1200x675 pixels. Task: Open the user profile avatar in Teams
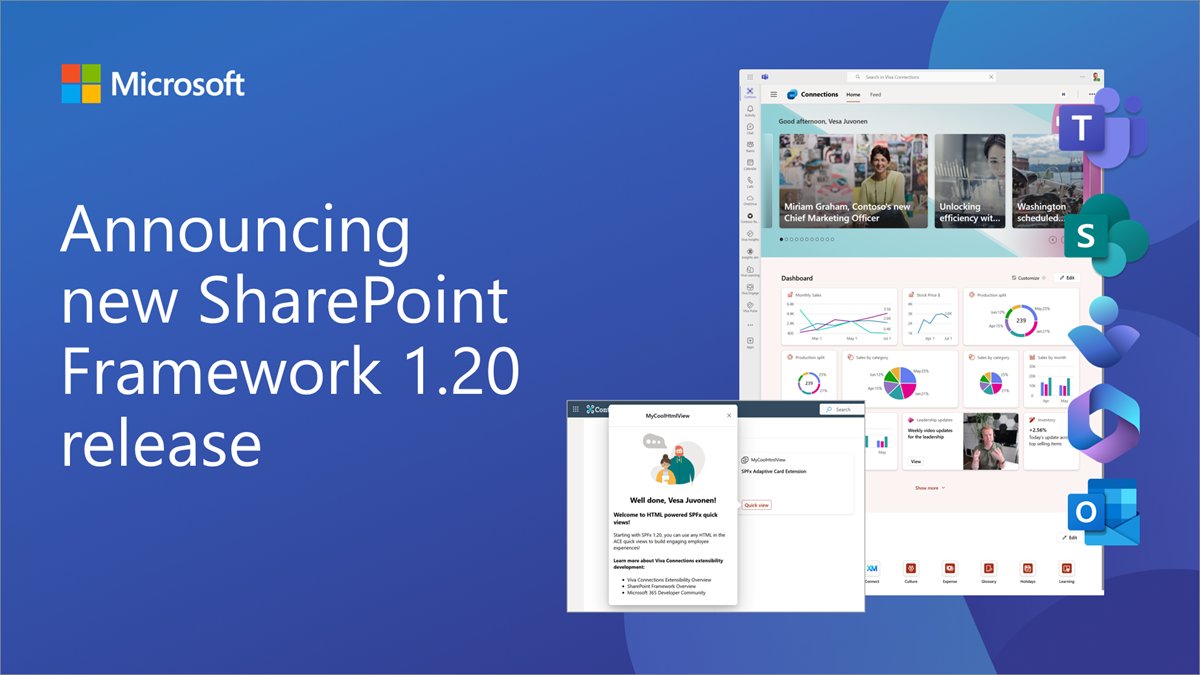[x=1096, y=77]
